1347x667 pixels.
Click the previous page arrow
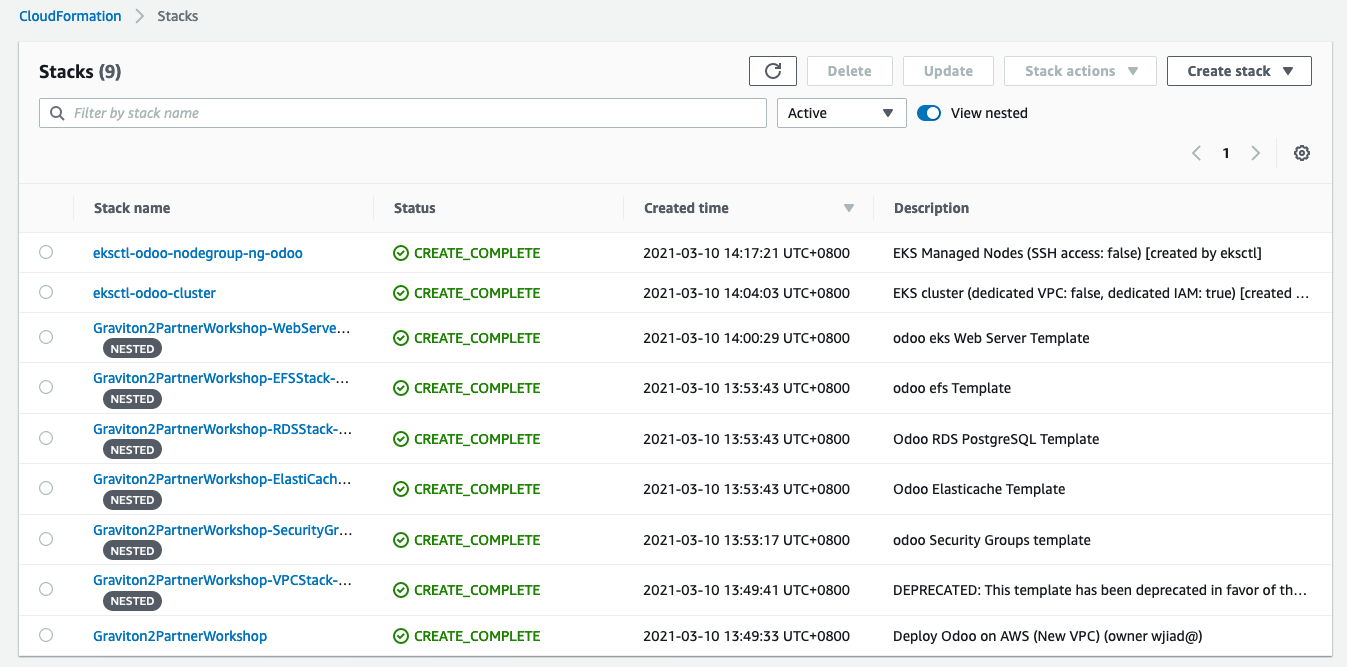pos(1196,152)
